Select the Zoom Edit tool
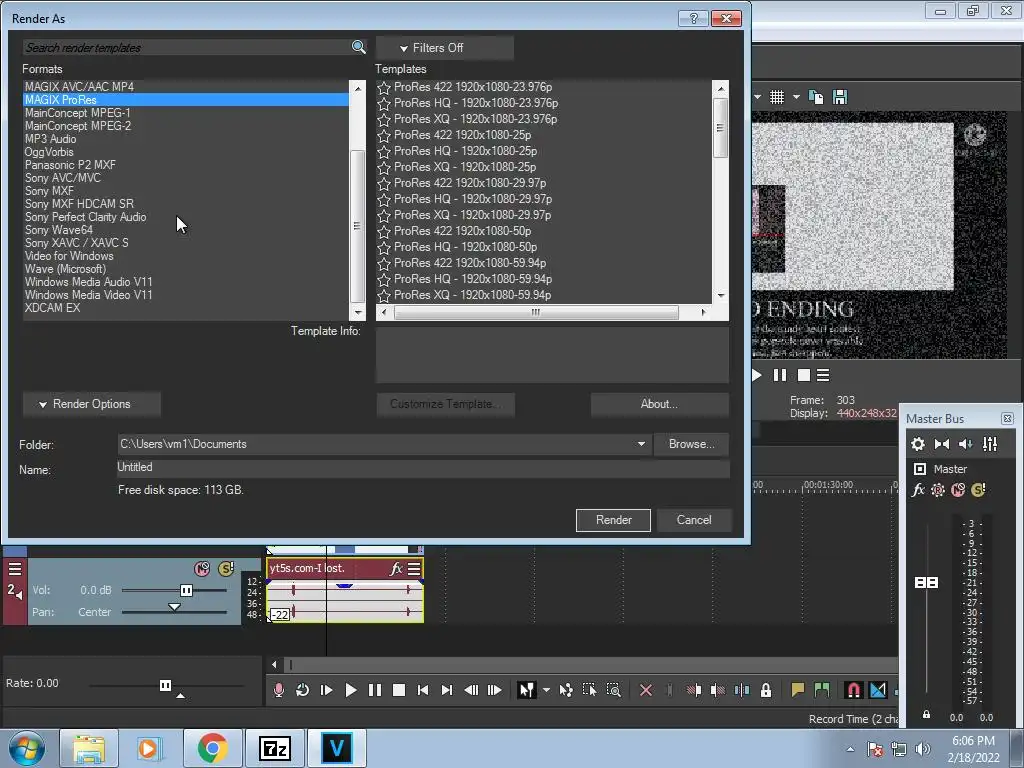Screen dimensions: 1024x768 (613, 690)
